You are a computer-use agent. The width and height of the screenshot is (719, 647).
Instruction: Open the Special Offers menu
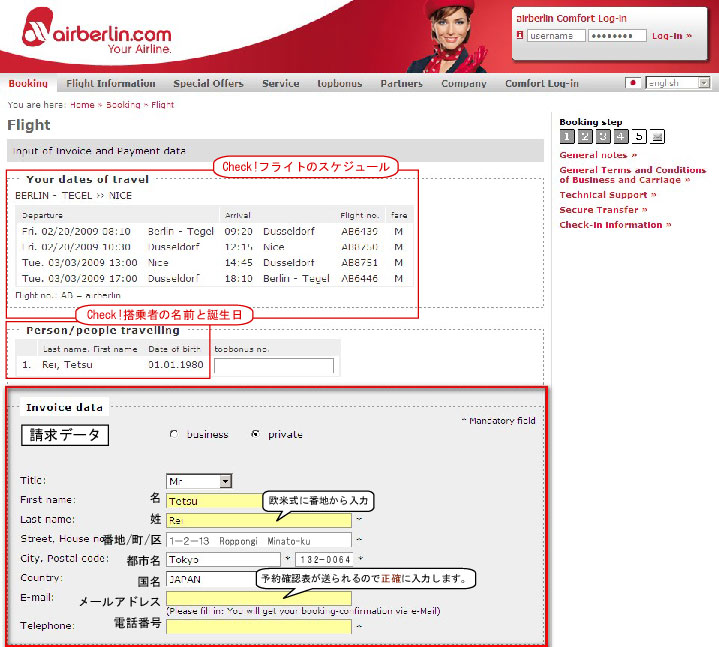pyautogui.click(x=208, y=84)
